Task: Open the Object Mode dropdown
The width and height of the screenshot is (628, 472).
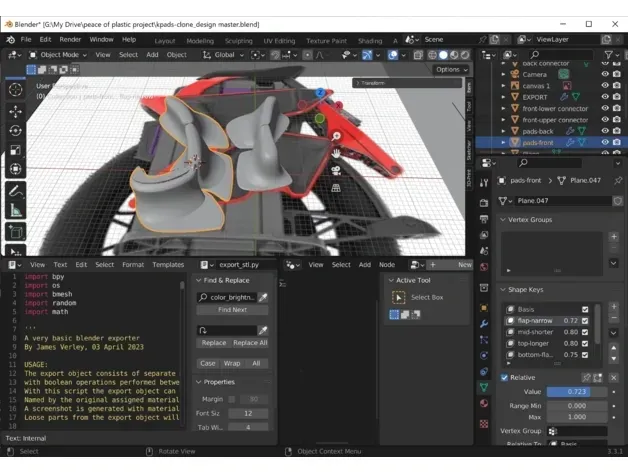Action: point(58,55)
